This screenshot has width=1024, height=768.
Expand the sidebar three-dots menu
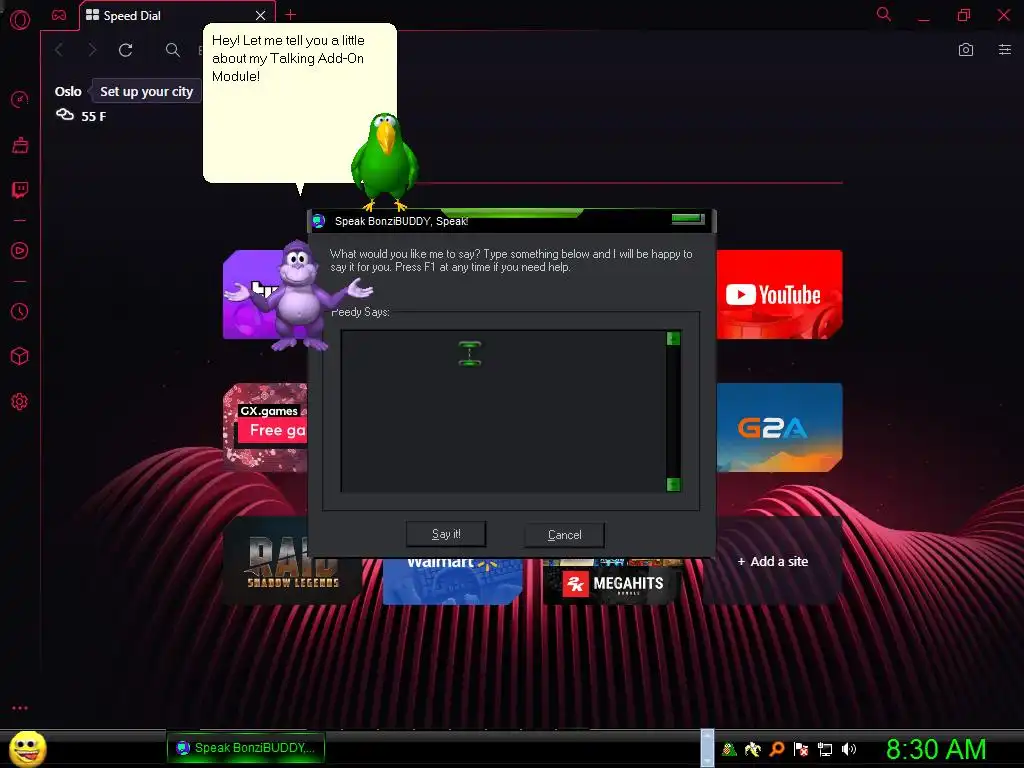point(20,708)
